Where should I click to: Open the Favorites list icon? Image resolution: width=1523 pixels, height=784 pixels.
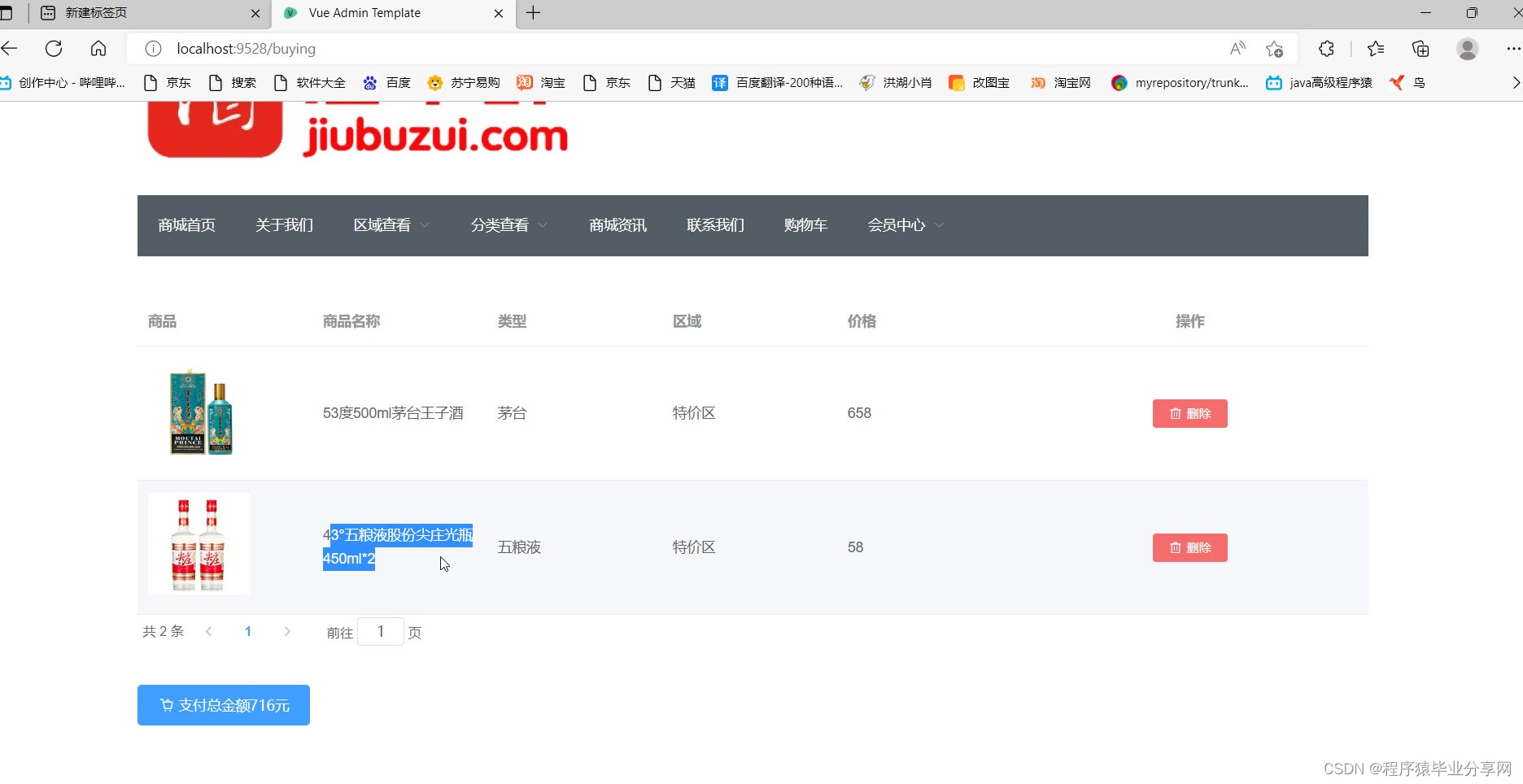tap(1376, 49)
